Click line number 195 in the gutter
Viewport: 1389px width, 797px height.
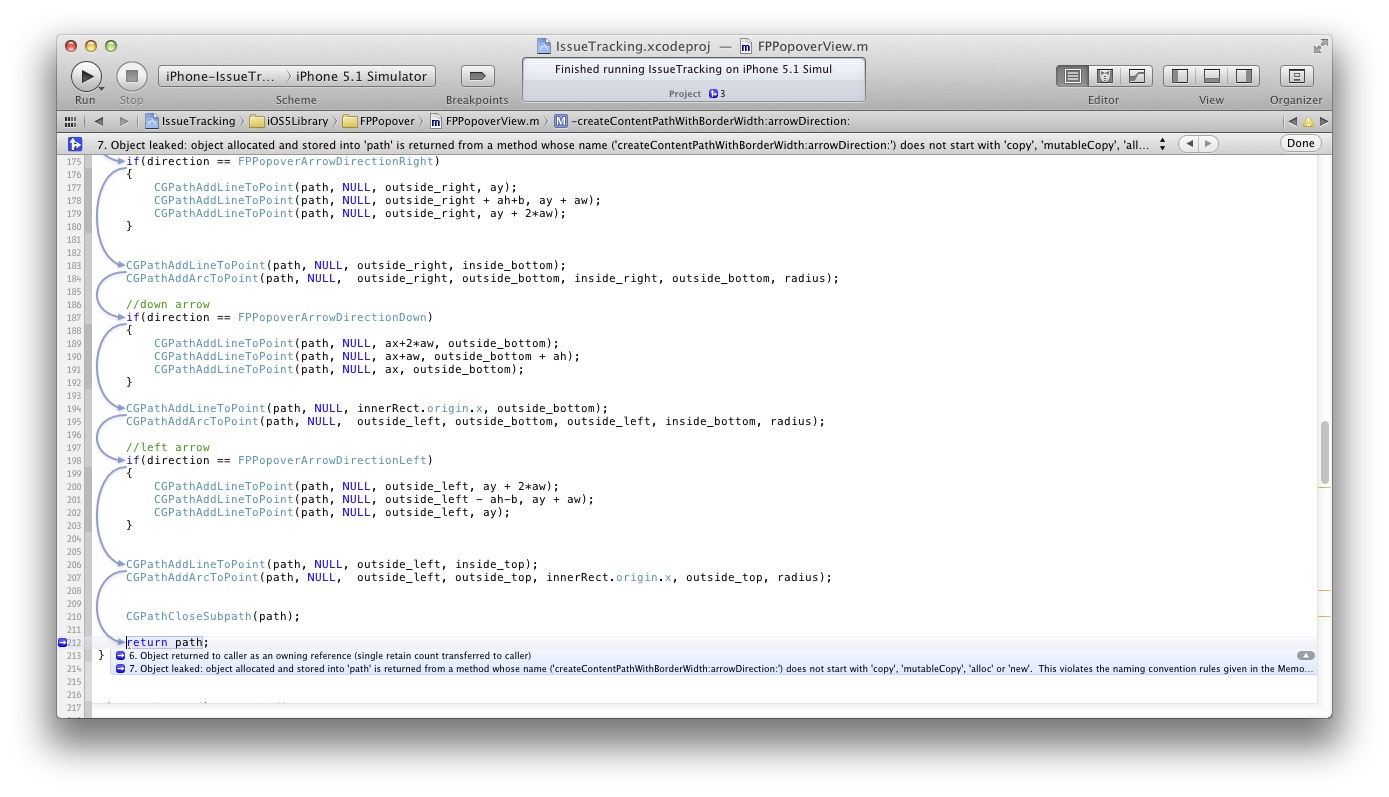click(x=74, y=421)
